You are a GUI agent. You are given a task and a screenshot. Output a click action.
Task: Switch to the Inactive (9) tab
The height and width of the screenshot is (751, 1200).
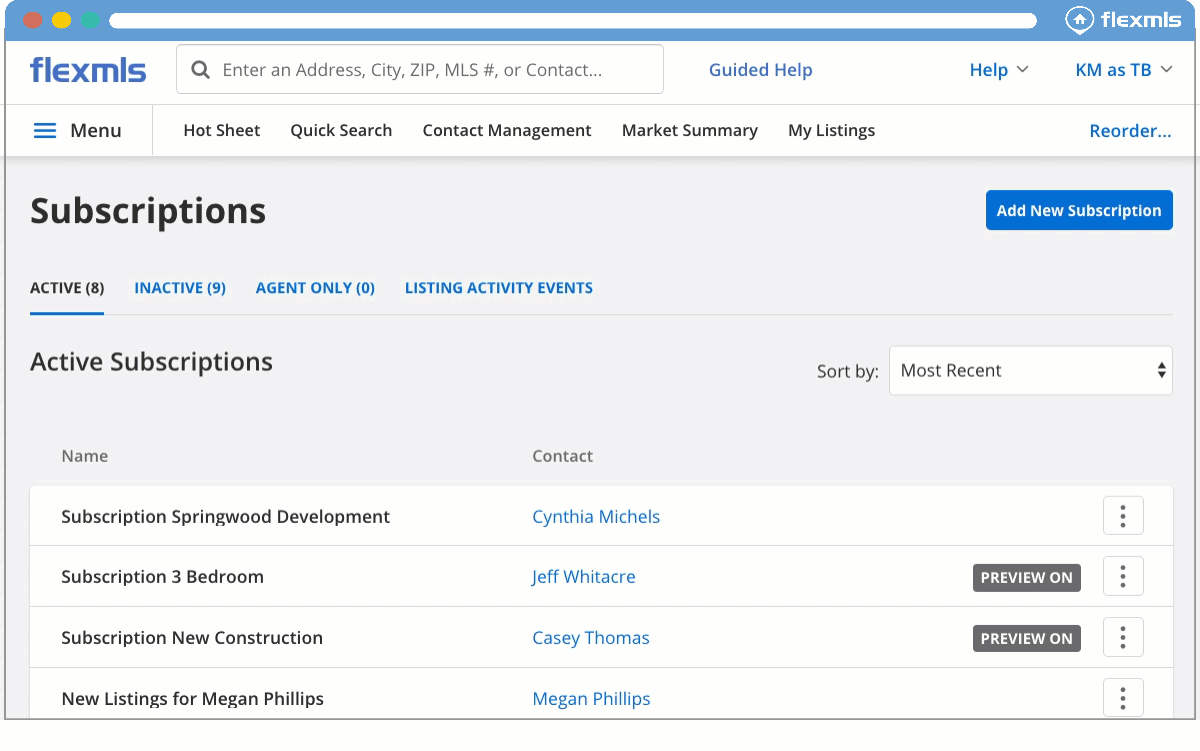[180, 288]
